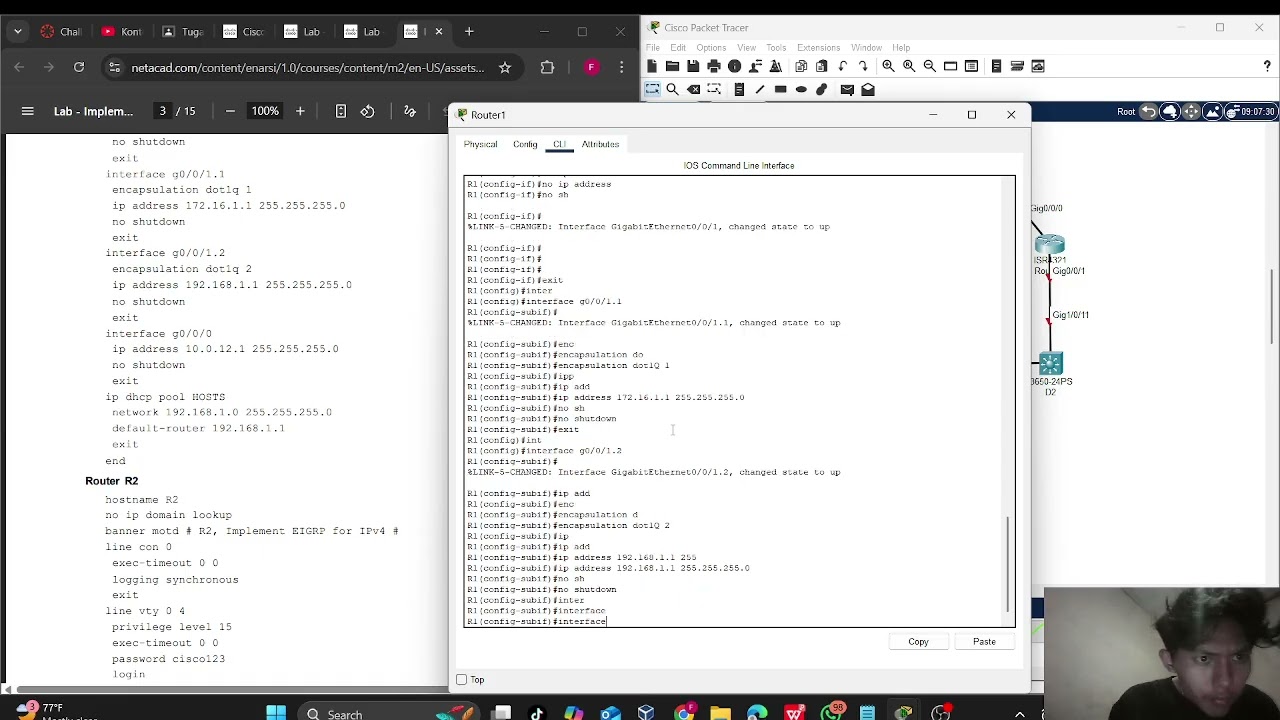
Task: Click inside the IOS CLI terminal area
Action: tap(739, 401)
